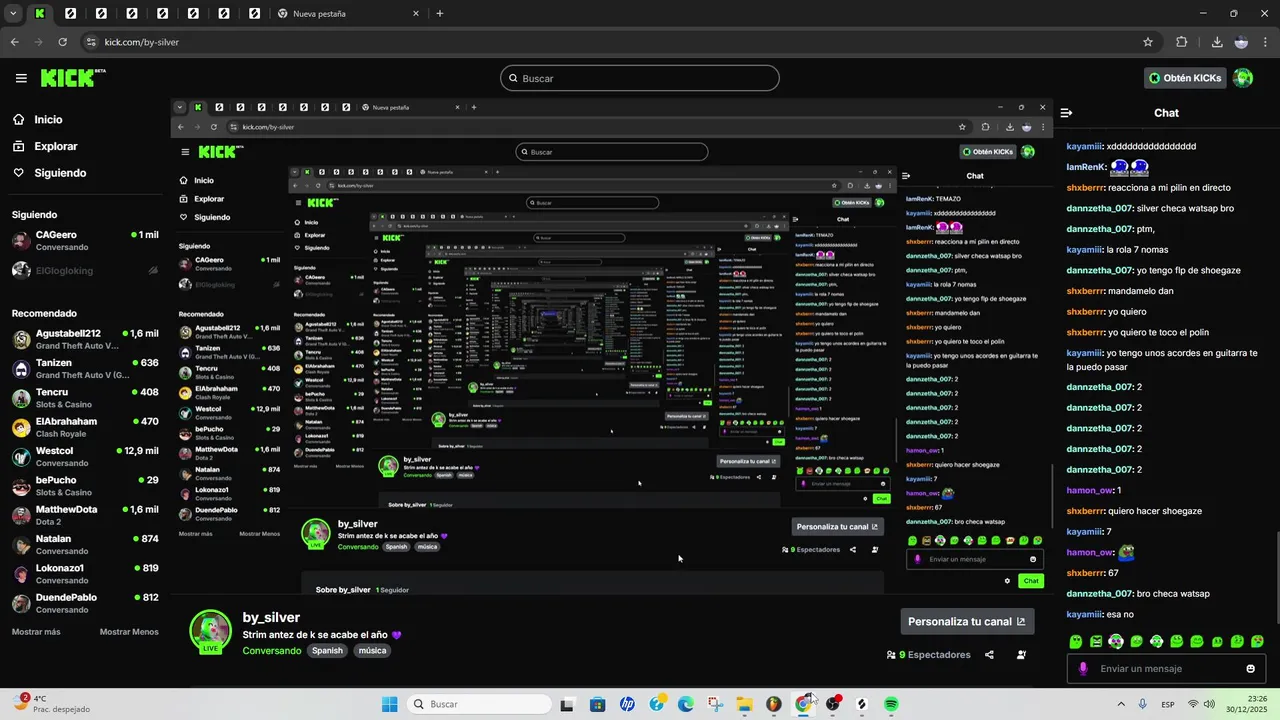Open the user avatar menu
The width and height of the screenshot is (1280, 720).
pyautogui.click(x=1243, y=78)
